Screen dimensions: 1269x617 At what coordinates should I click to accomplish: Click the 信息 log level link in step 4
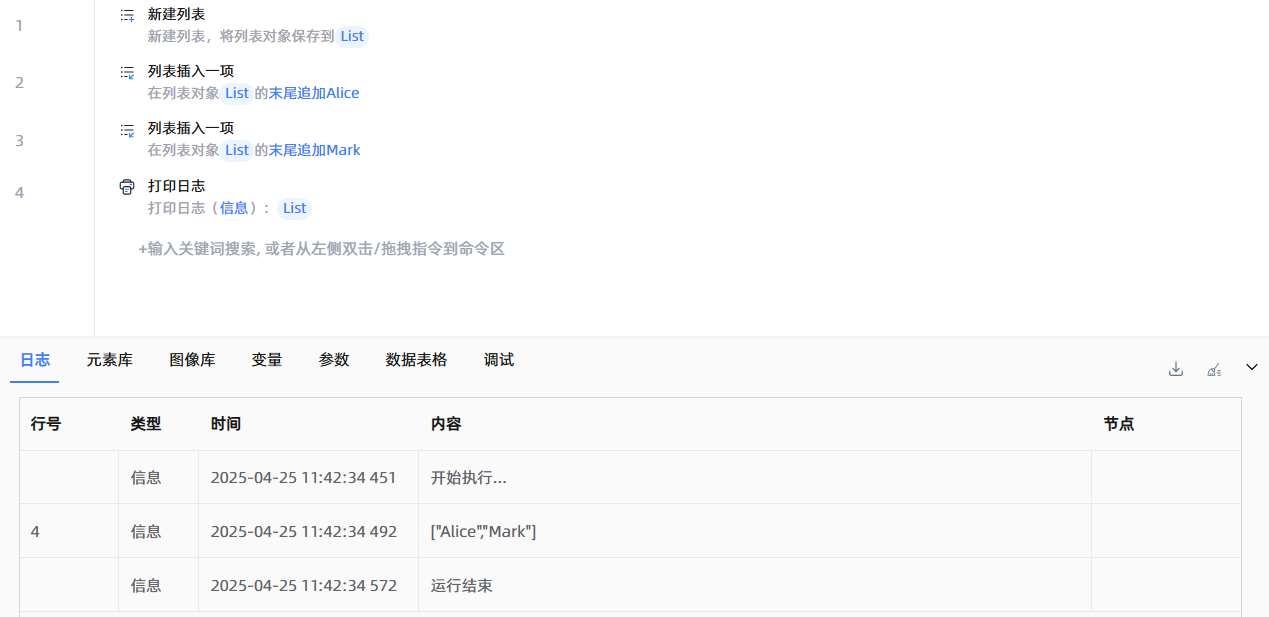pos(234,208)
